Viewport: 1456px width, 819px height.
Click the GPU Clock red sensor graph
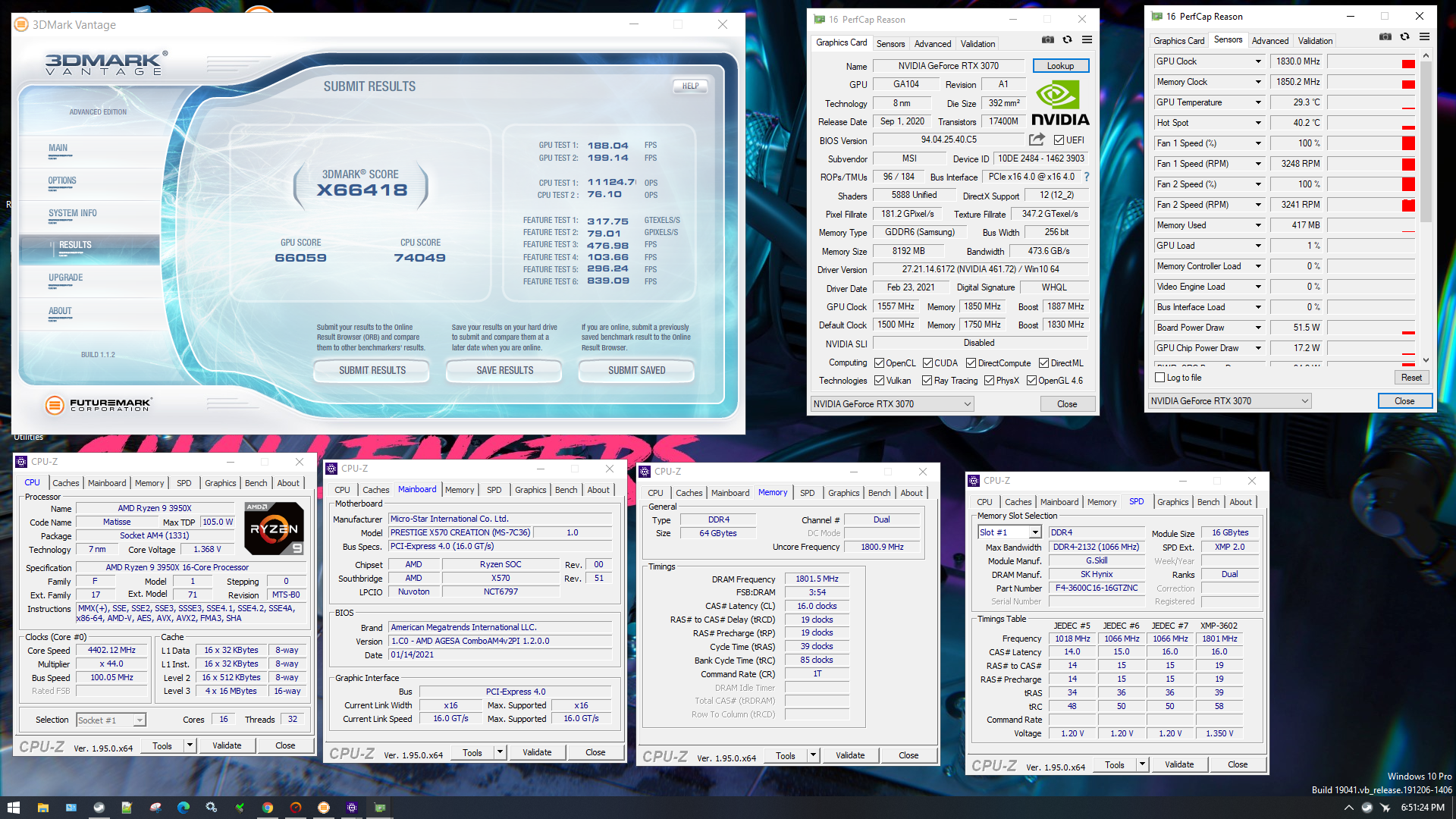point(1371,61)
